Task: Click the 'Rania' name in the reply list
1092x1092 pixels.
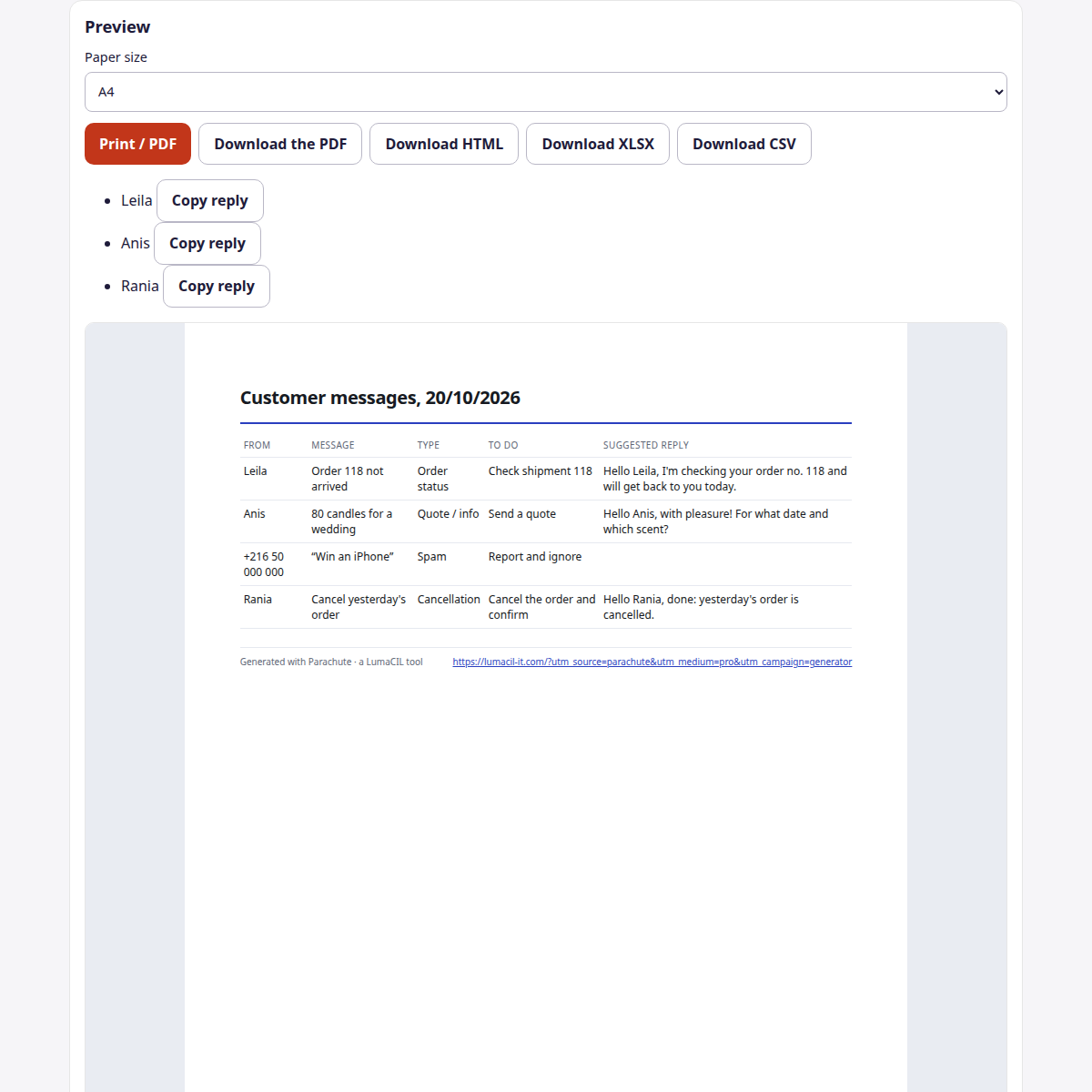Action: click(140, 286)
